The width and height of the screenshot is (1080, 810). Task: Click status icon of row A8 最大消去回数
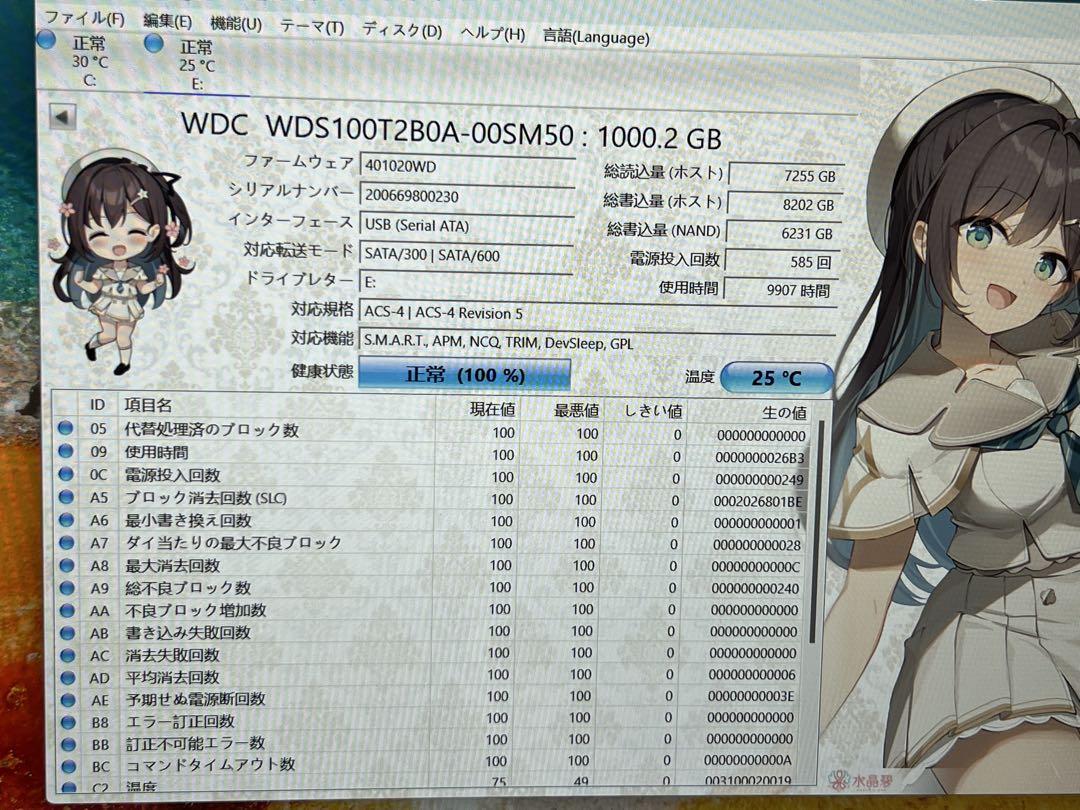click(67, 565)
